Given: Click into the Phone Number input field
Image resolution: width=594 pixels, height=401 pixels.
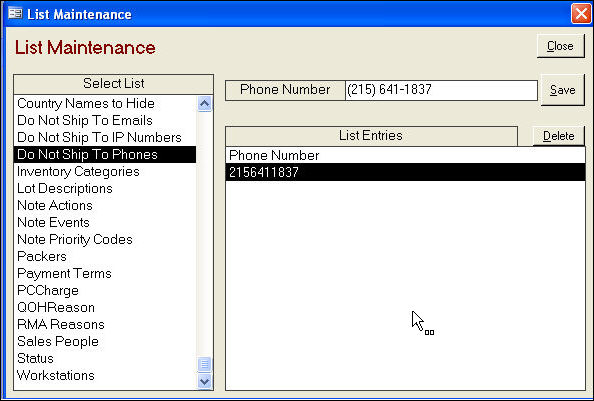Looking at the screenshot, I should coord(441,90).
